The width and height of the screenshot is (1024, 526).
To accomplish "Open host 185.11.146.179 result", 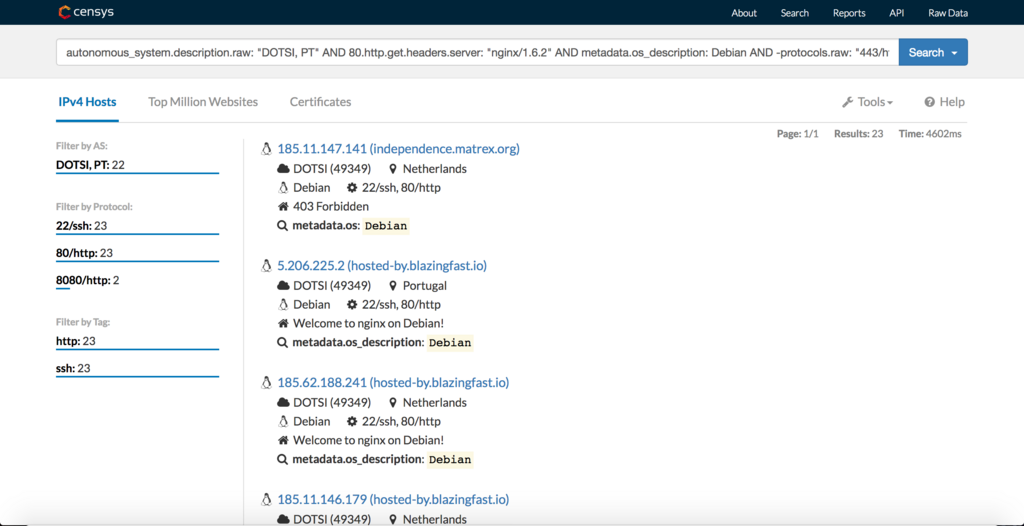I will [393, 500].
